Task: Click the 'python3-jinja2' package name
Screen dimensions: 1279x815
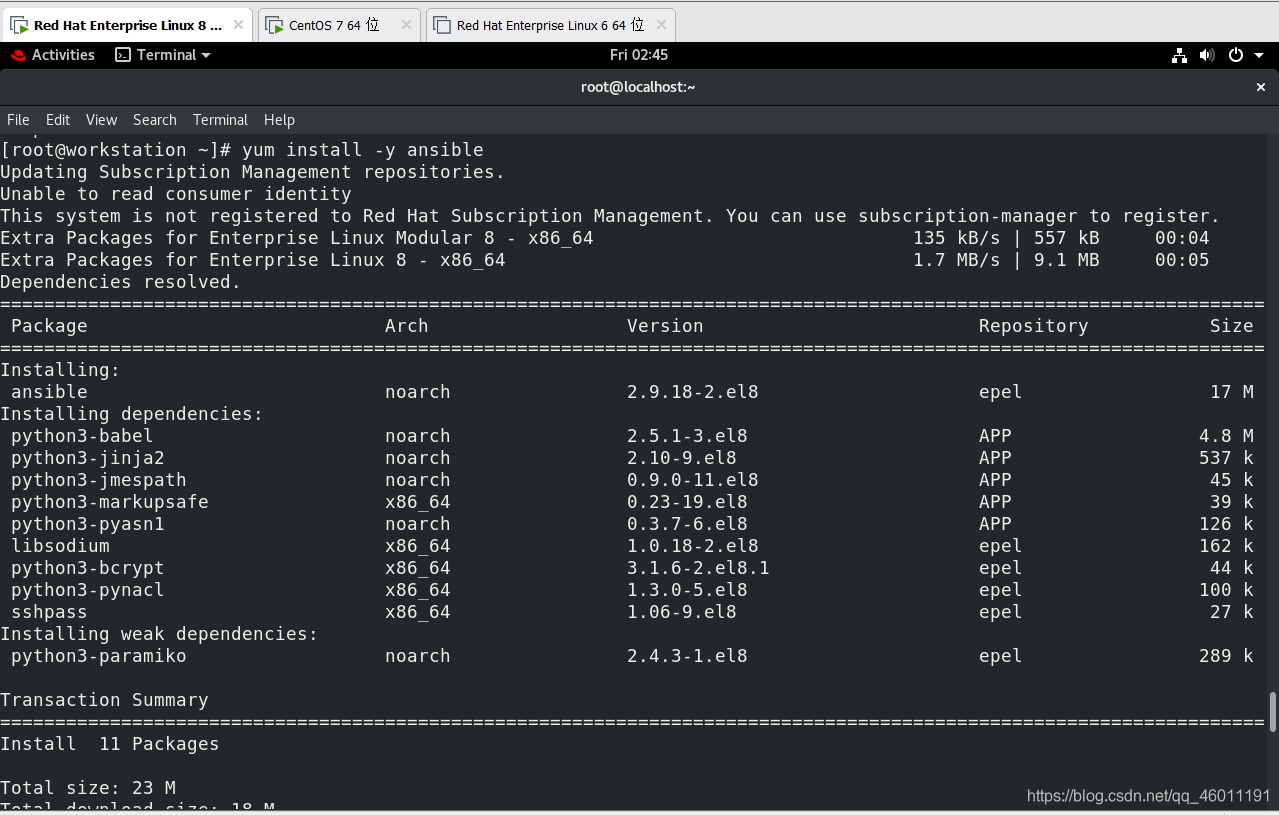Action: [x=88, y=458]
